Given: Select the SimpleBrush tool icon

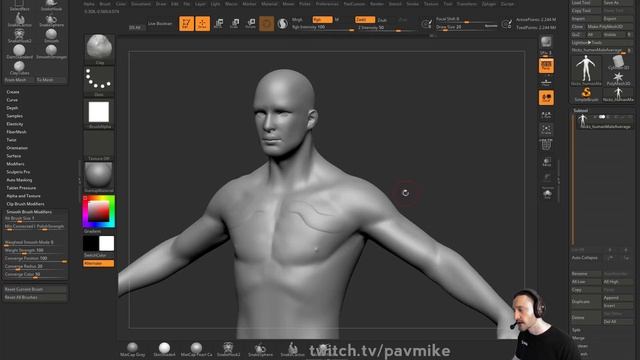Looking at the screenshot, I should click(586, 94).
